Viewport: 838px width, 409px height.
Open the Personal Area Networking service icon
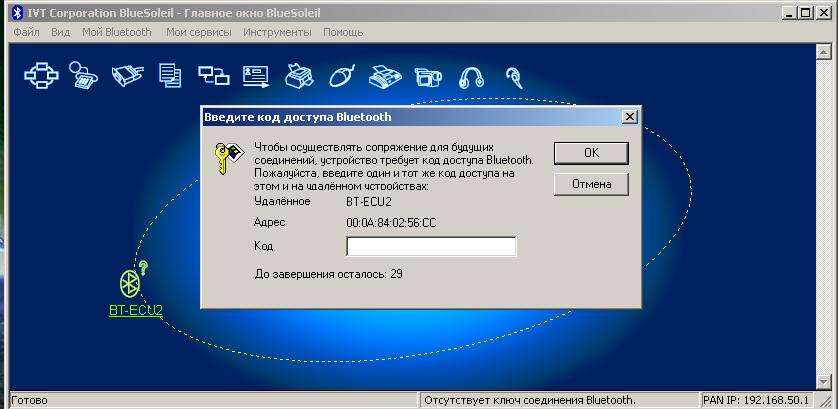[x=41, y=75]
